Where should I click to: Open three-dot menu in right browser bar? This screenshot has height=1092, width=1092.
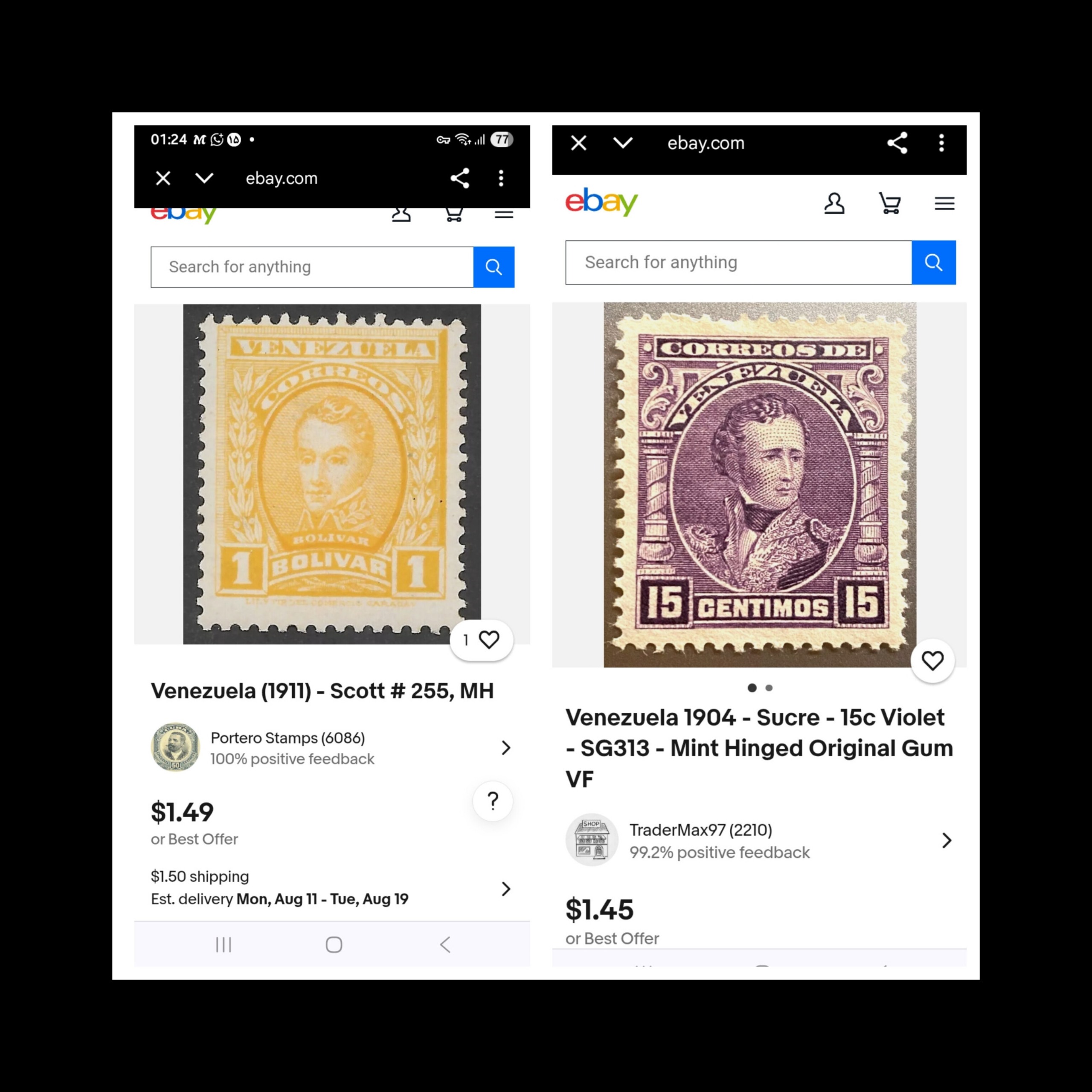941,143
